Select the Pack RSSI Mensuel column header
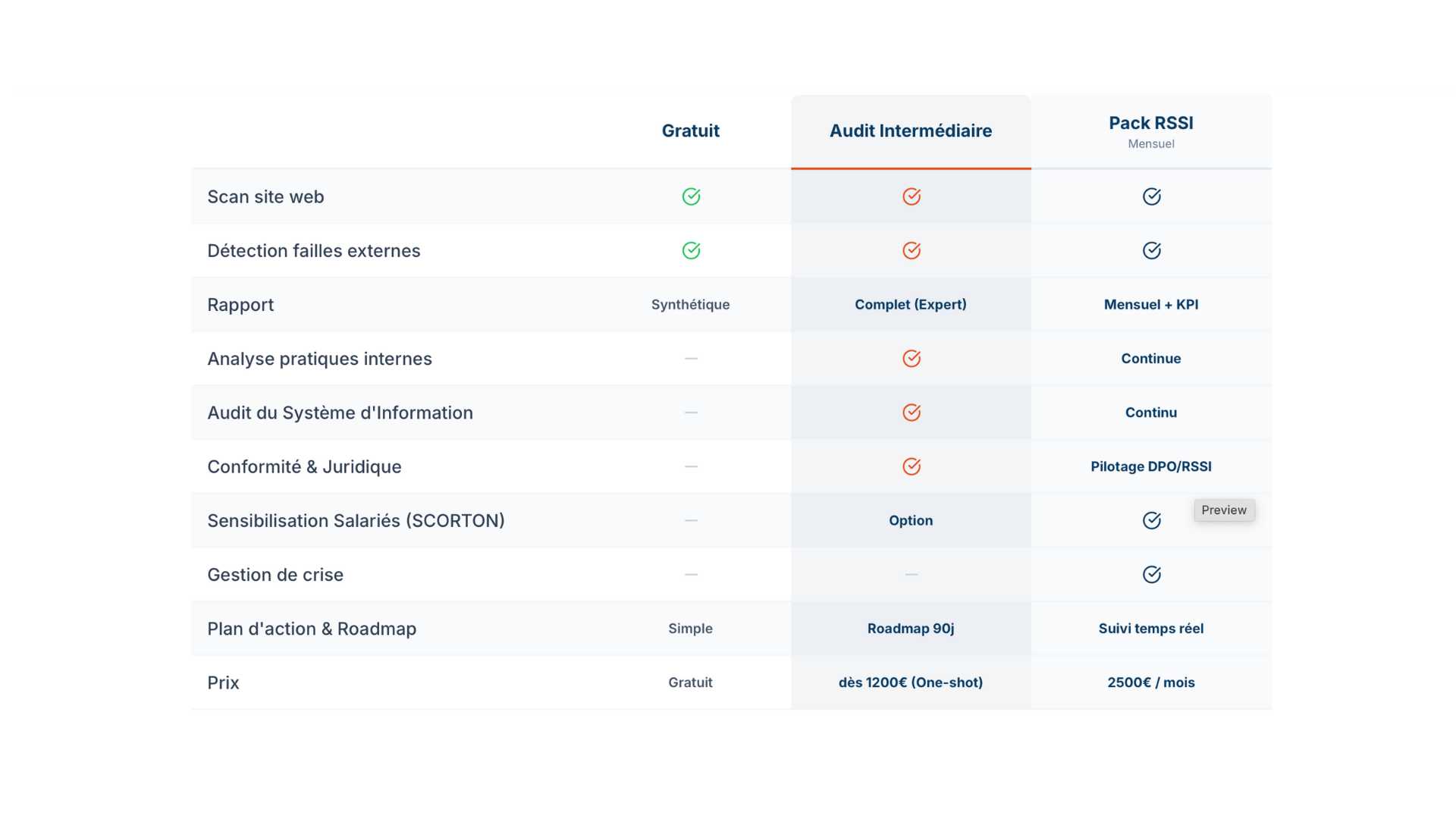This screenshot has width=1456, height=819. coord(1150,130)
